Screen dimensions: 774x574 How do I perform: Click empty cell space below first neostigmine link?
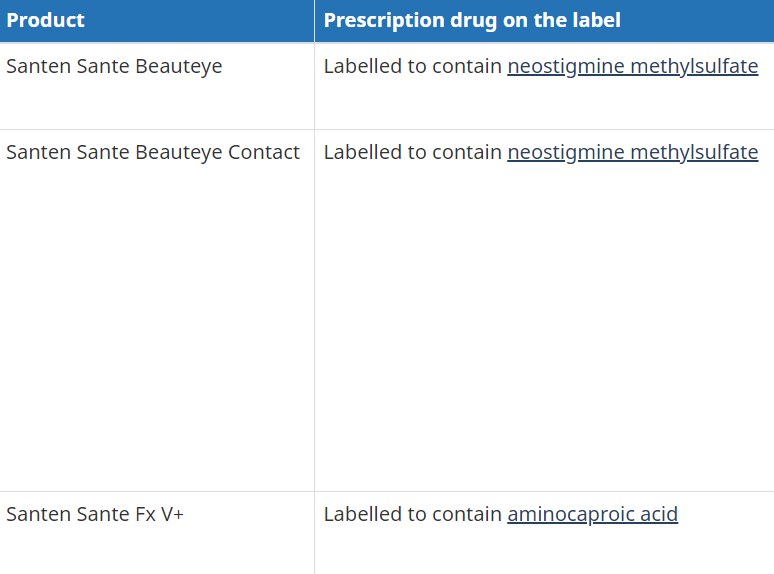click(543, 105)
